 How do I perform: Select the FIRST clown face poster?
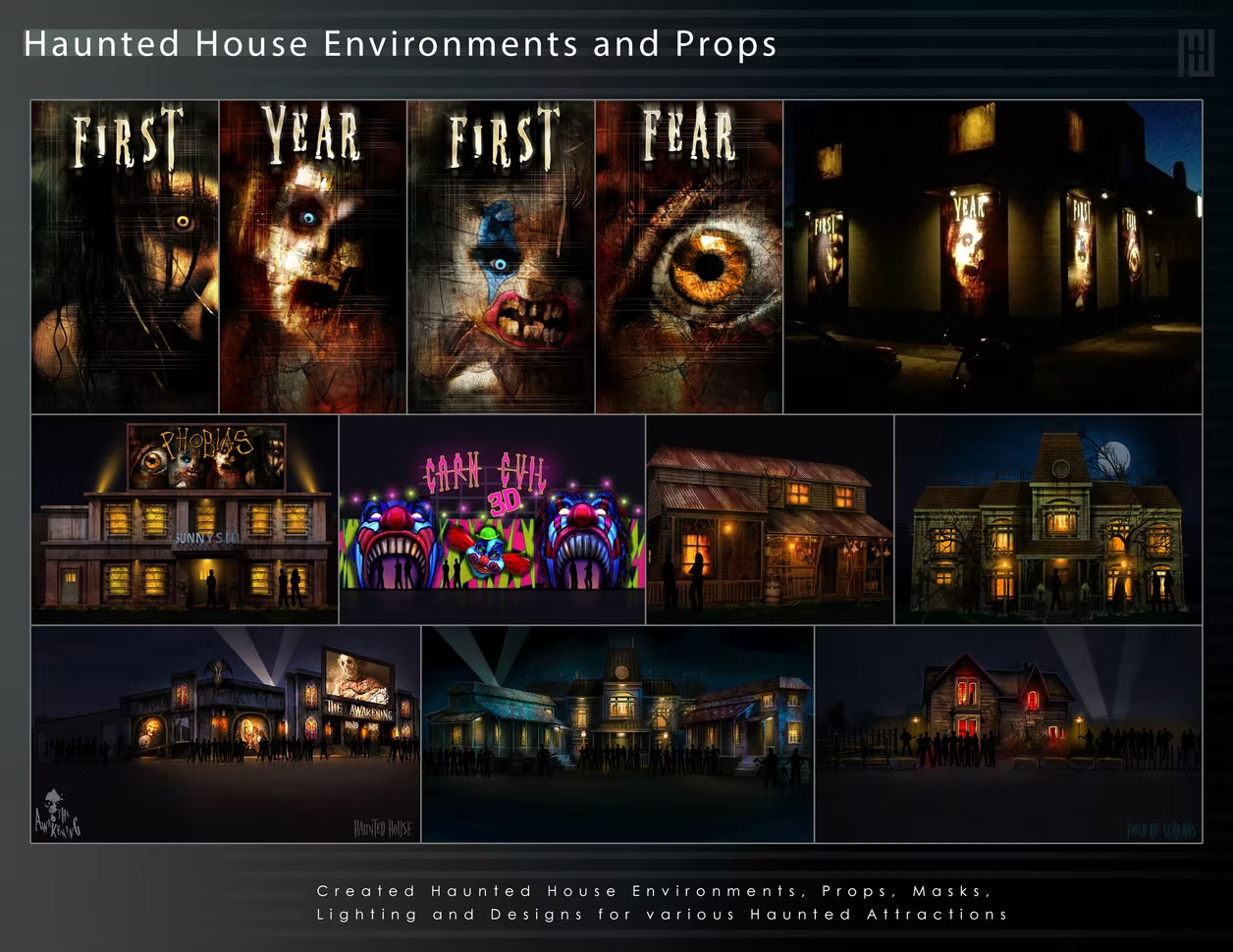(x=501, y=256)
